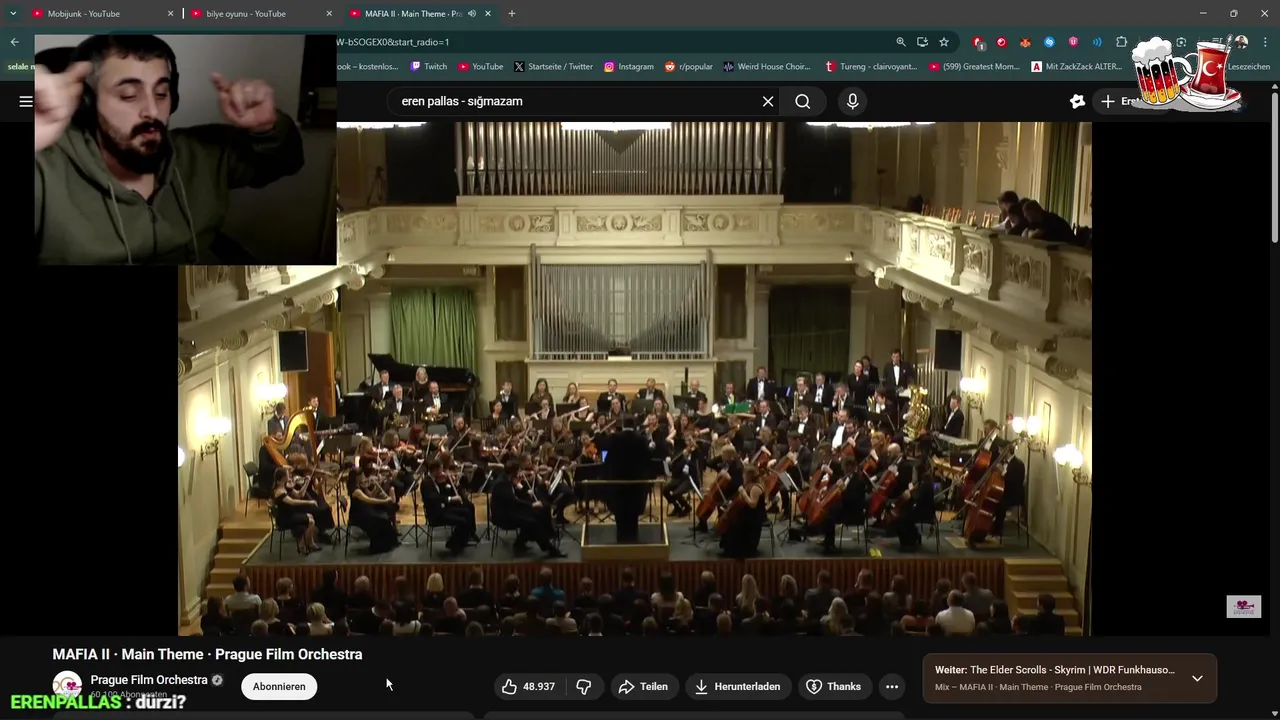This screenshot has width=1280, height=720.
Task: Download the video via Herunterladen
Action: [x=737, y=686]
